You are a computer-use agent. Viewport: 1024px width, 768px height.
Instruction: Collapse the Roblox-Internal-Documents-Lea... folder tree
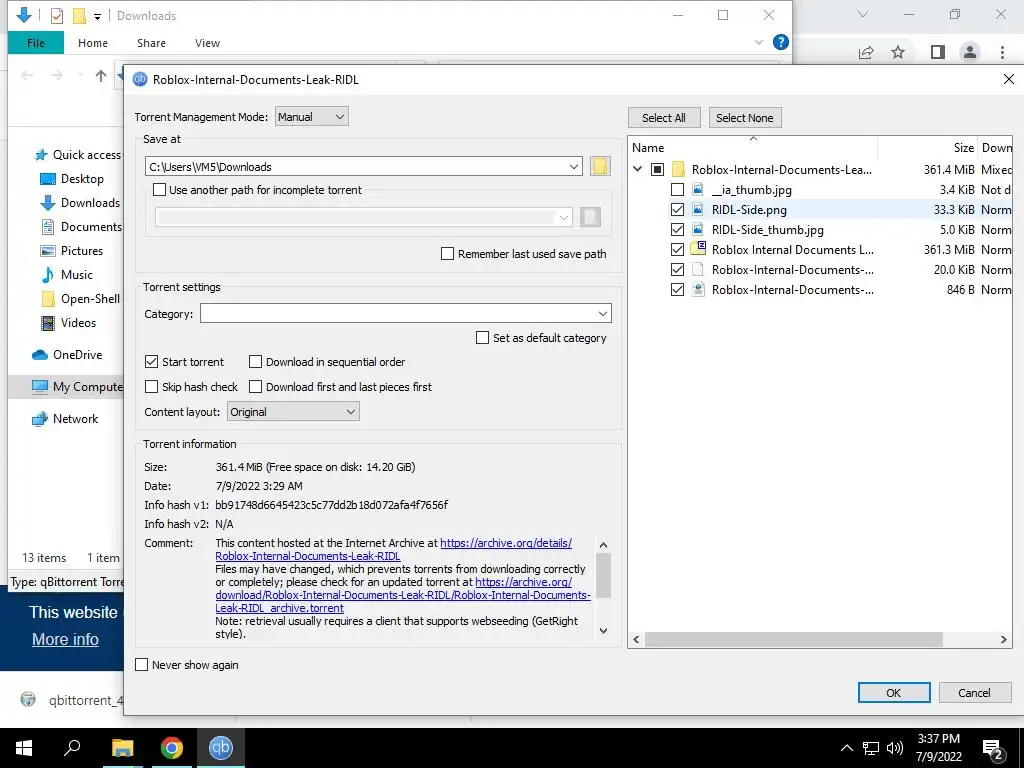[x=637, y=169]
